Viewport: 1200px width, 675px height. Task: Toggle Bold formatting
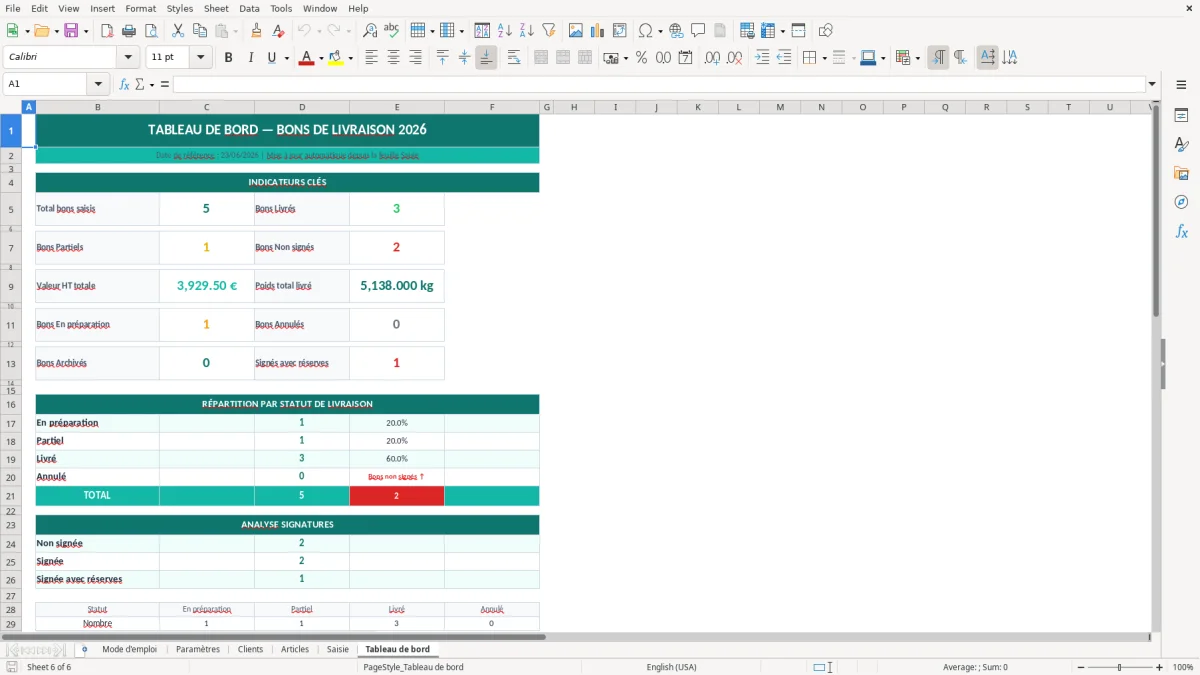pos(228,58)
